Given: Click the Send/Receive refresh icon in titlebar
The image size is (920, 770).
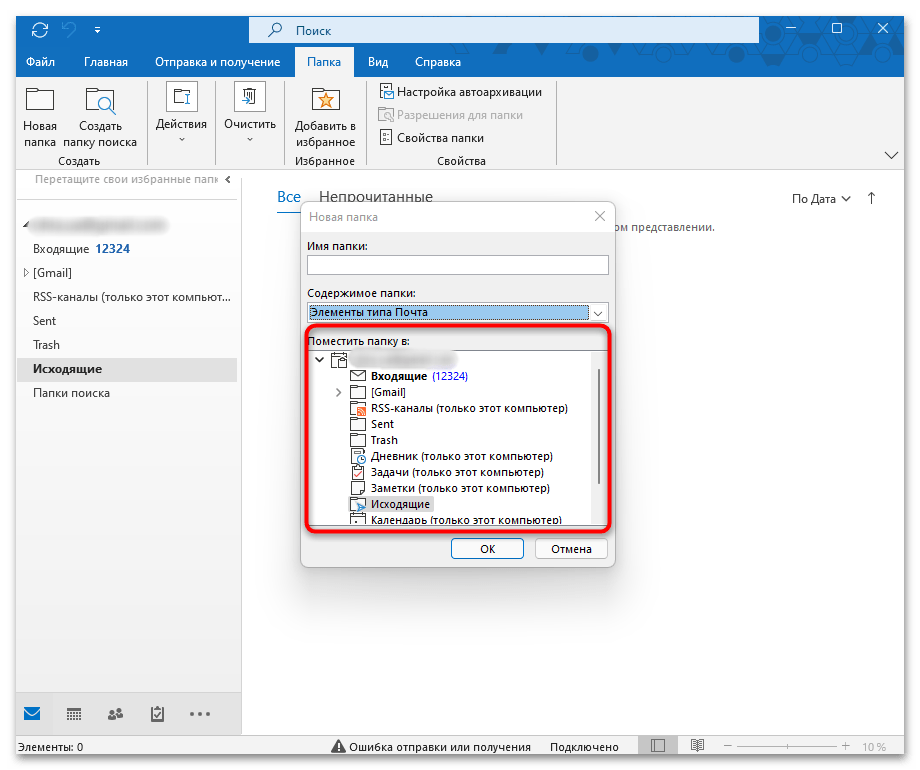Looking at the screenshot, I should (x=39, y=29).
